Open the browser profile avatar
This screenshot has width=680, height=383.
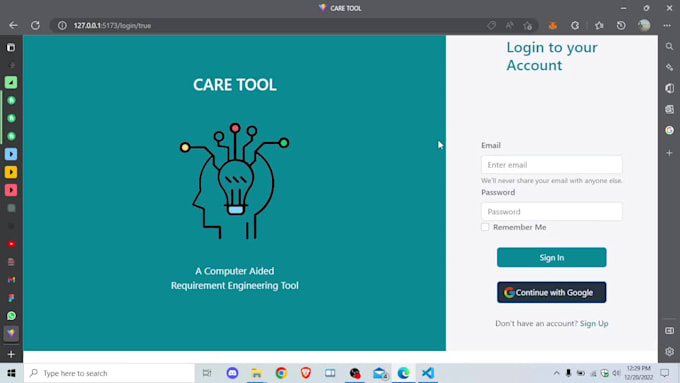644,25
